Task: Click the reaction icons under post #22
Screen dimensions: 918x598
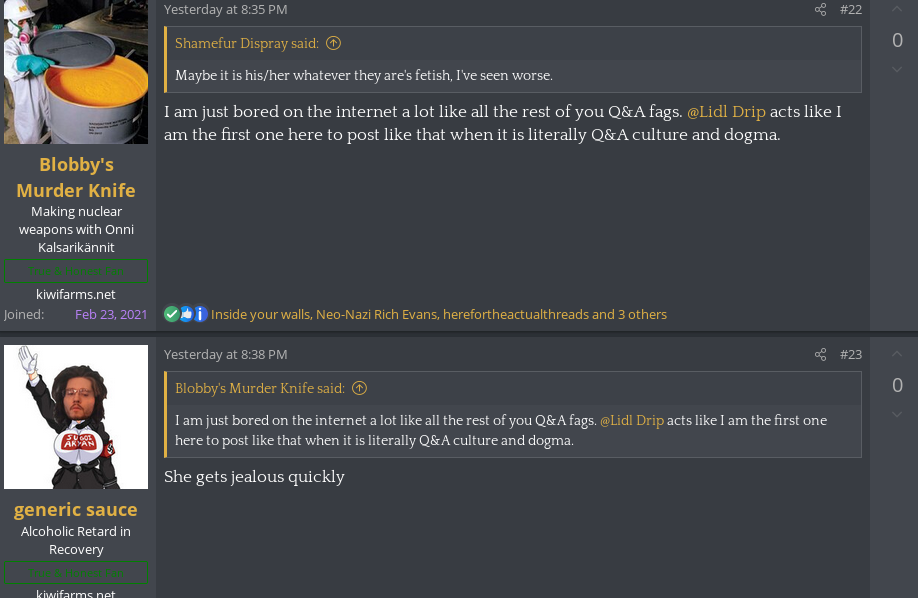Action: [185, 314]
